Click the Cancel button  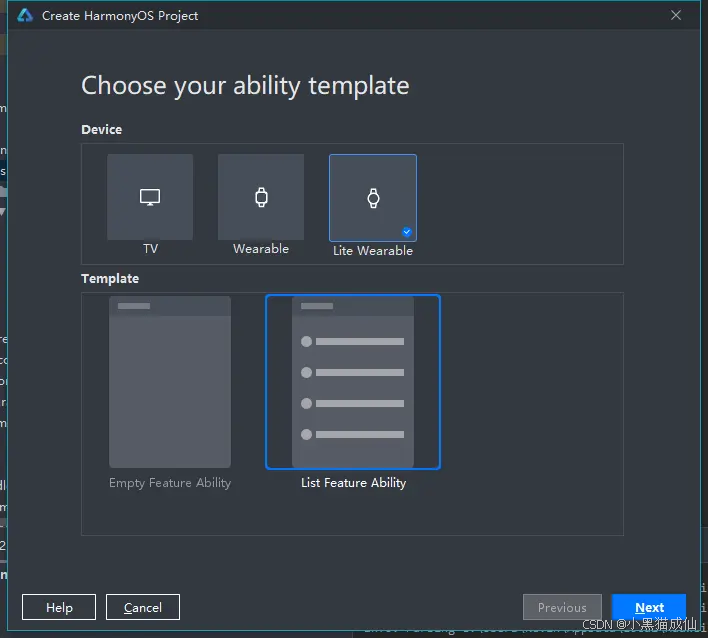pos(143,607)
